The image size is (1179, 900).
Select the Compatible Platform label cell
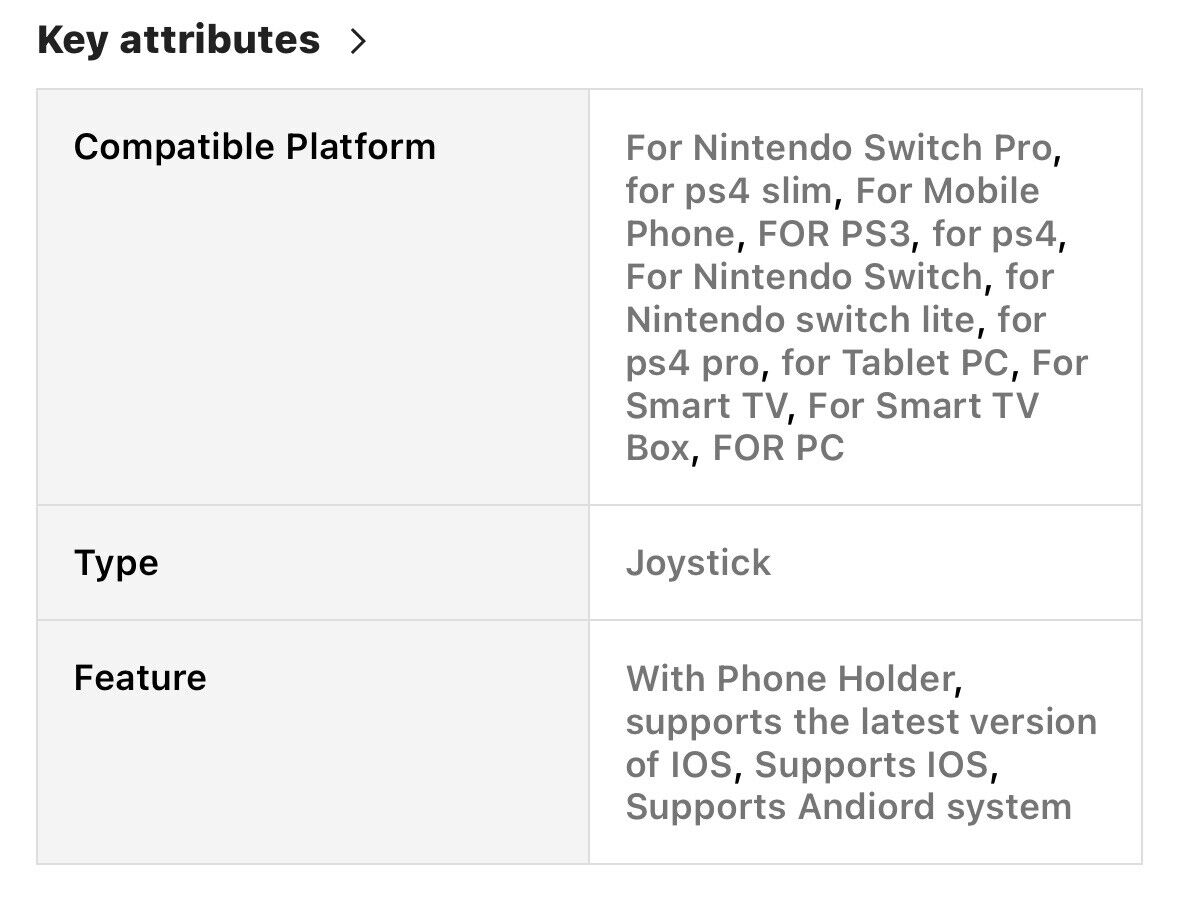click(313, 297)
